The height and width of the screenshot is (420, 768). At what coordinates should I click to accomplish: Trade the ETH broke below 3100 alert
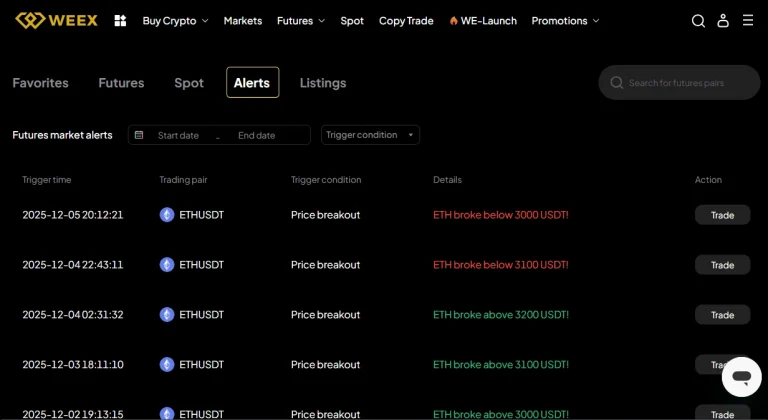click(722, 265)
